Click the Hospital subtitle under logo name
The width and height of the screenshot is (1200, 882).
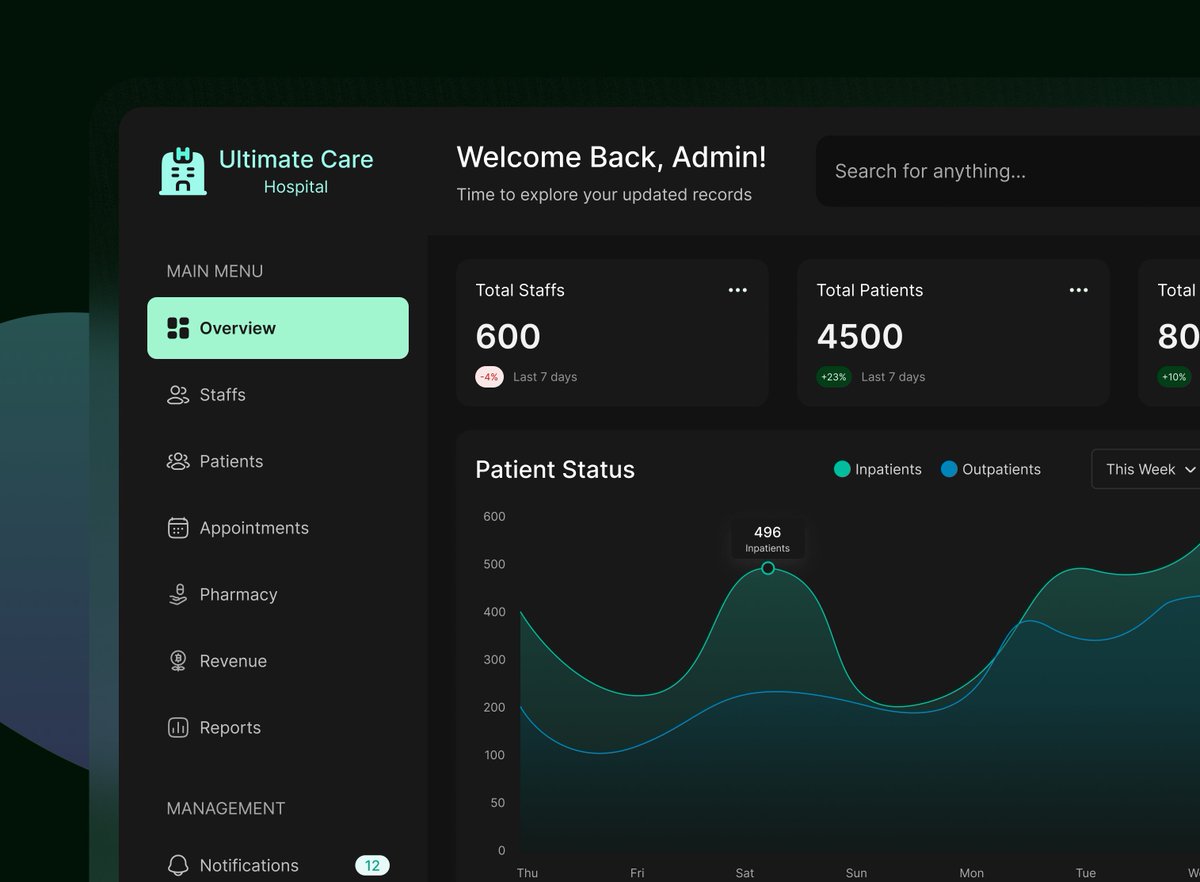(x=296, y=187)
